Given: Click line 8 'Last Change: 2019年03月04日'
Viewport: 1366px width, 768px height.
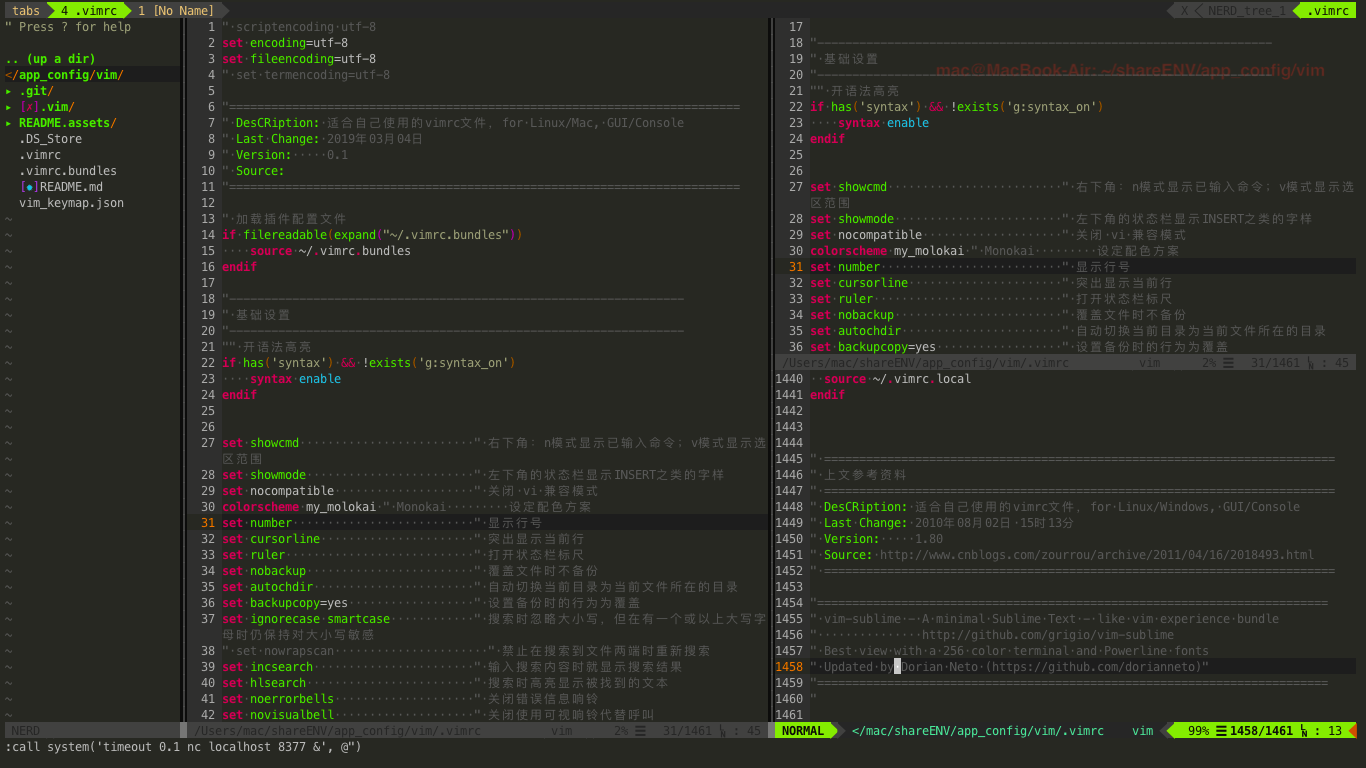Looking at the screenshot, I should [323, 139].
